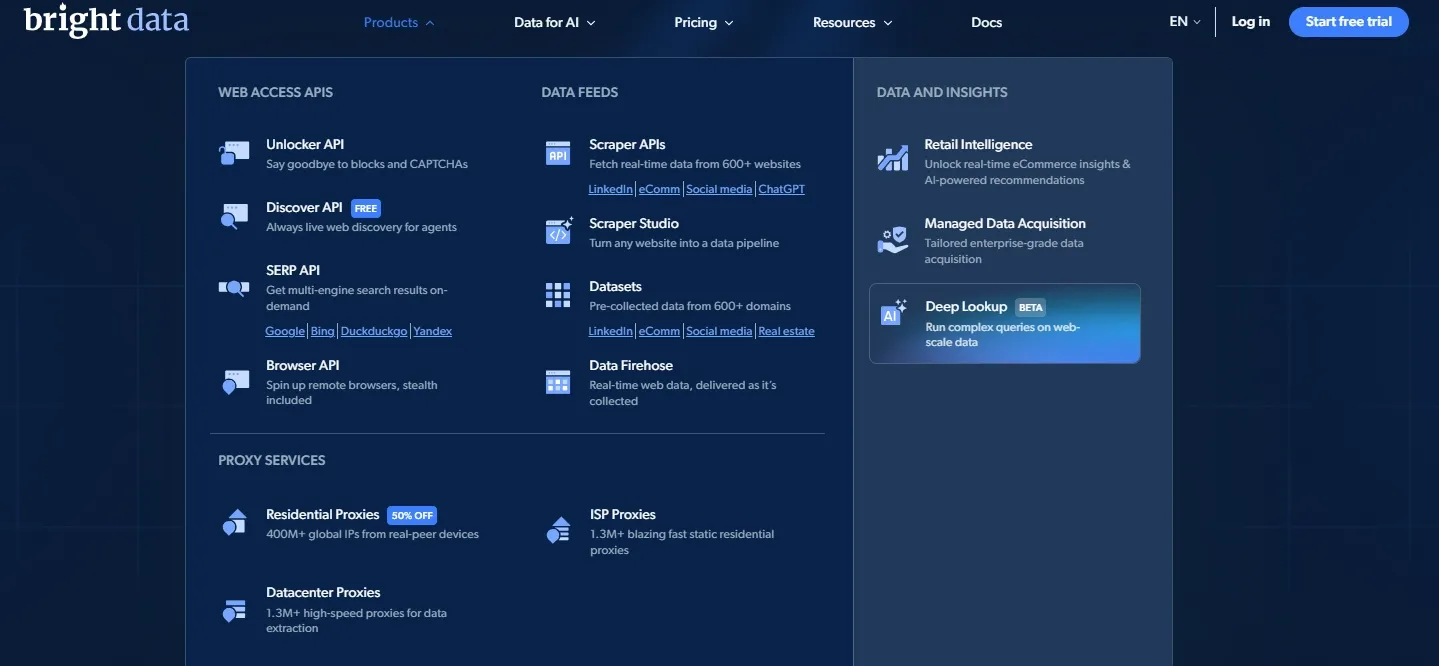Open SERP API product
The image size is (1439, 666).
(293, 270)
